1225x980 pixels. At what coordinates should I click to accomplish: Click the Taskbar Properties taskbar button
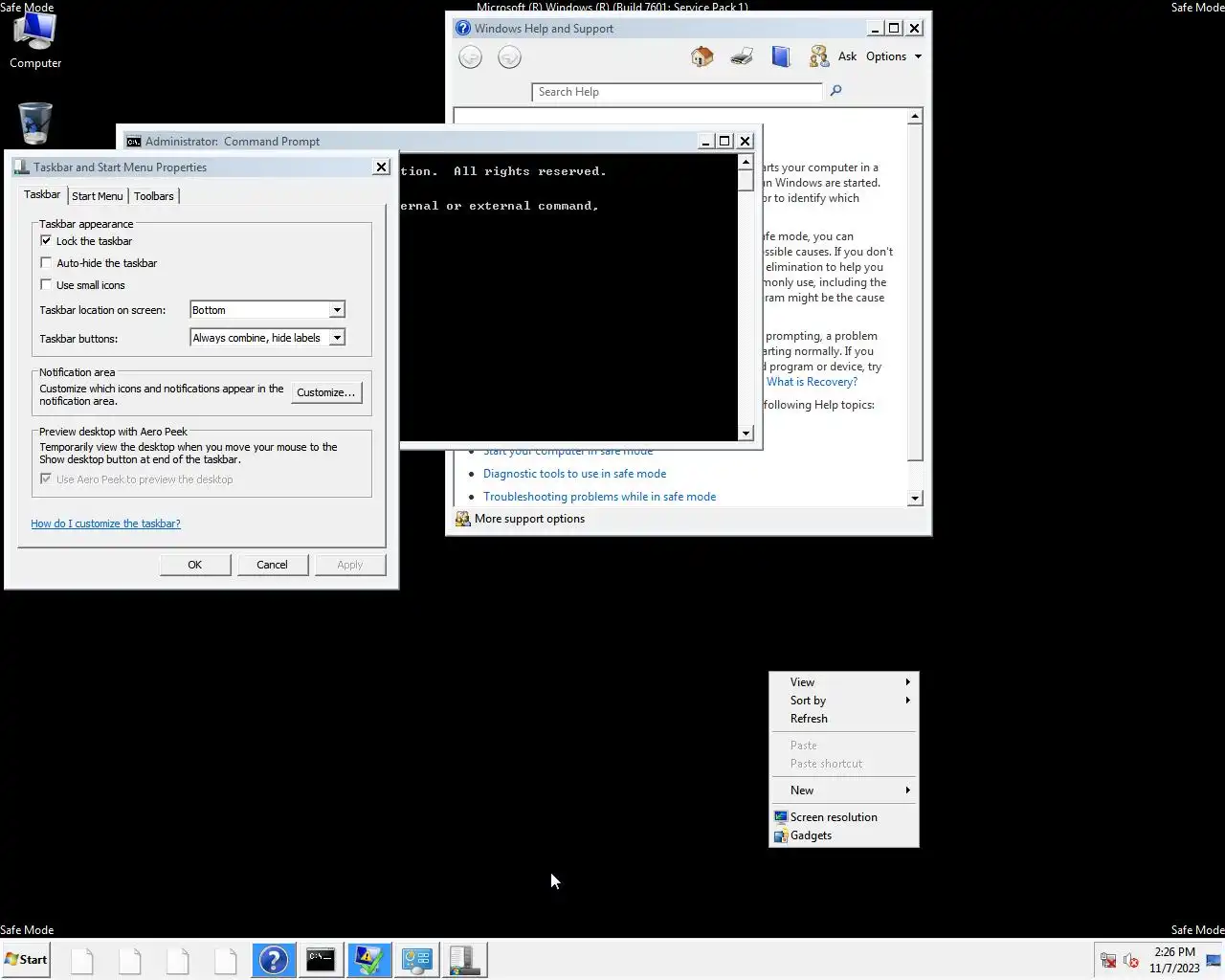tap(465, 960)
